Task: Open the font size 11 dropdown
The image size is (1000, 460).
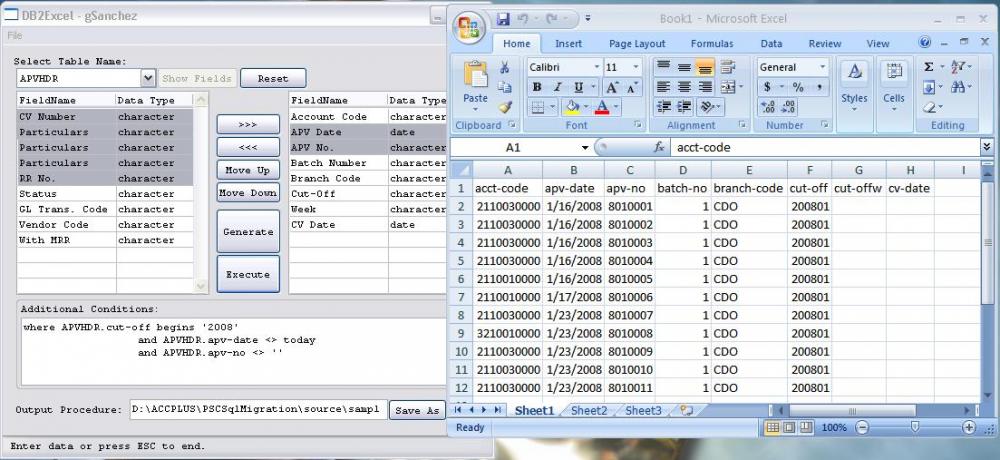Action: [x=636, y=67]
